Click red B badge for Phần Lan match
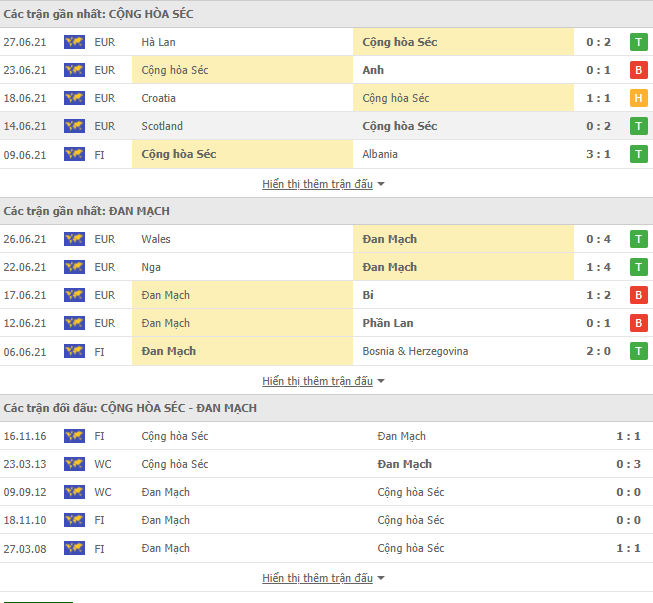This screenshot has width=653, height=603. click(637, 323)
